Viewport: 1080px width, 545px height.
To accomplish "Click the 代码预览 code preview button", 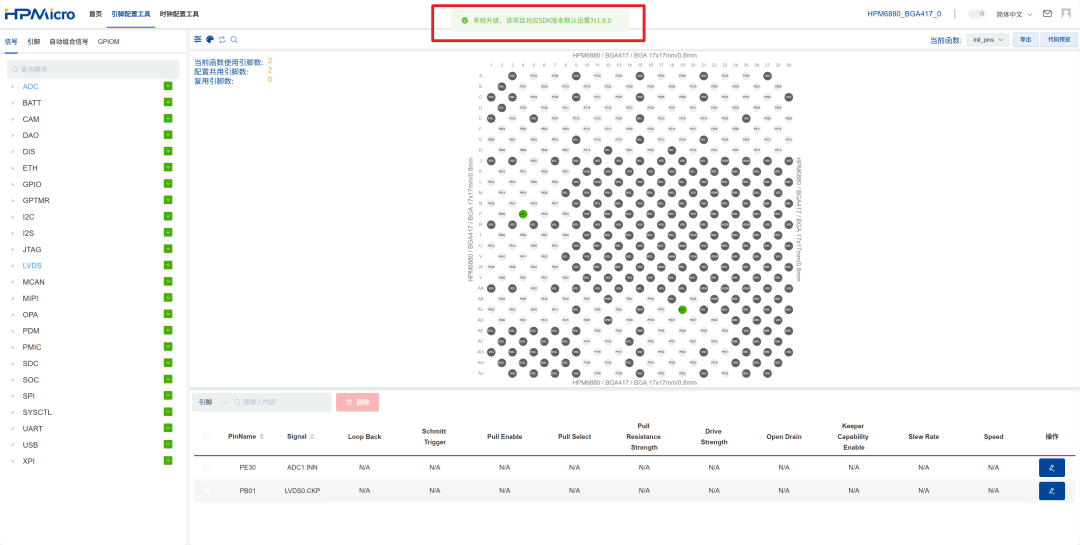I will coord(1059,40).
